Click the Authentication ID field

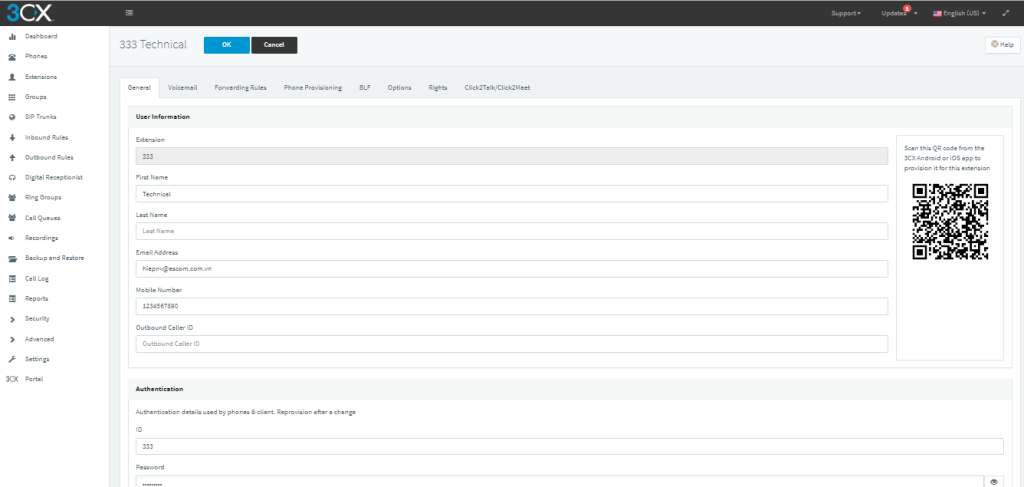(x=569, y=447)
